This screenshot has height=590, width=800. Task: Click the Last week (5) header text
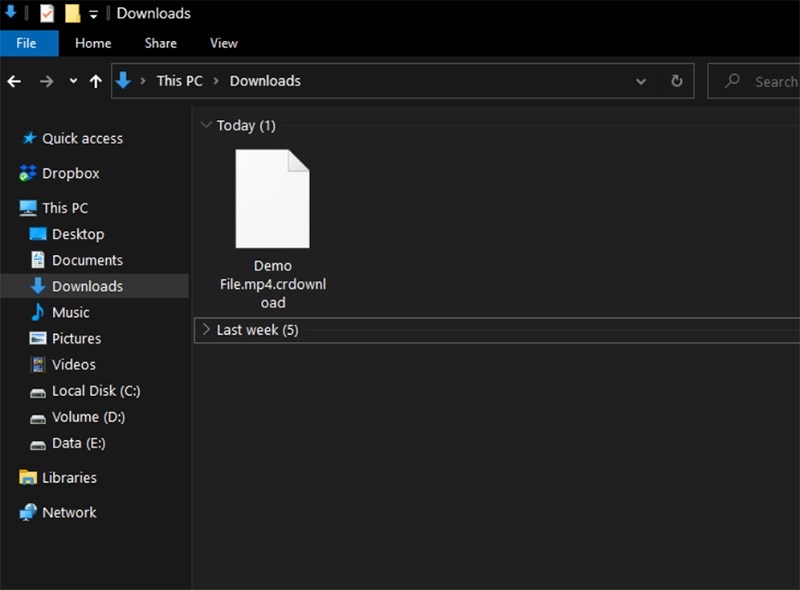click(257, 330)
